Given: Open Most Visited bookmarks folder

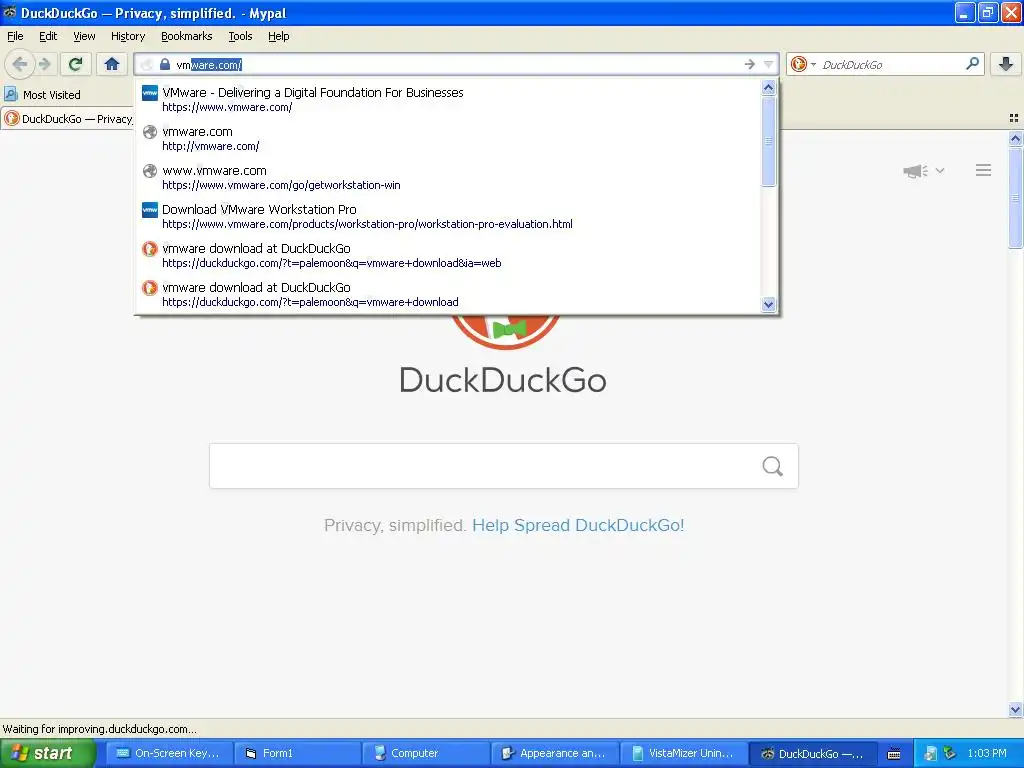Looking at the screenshot, I should [42, 95].
